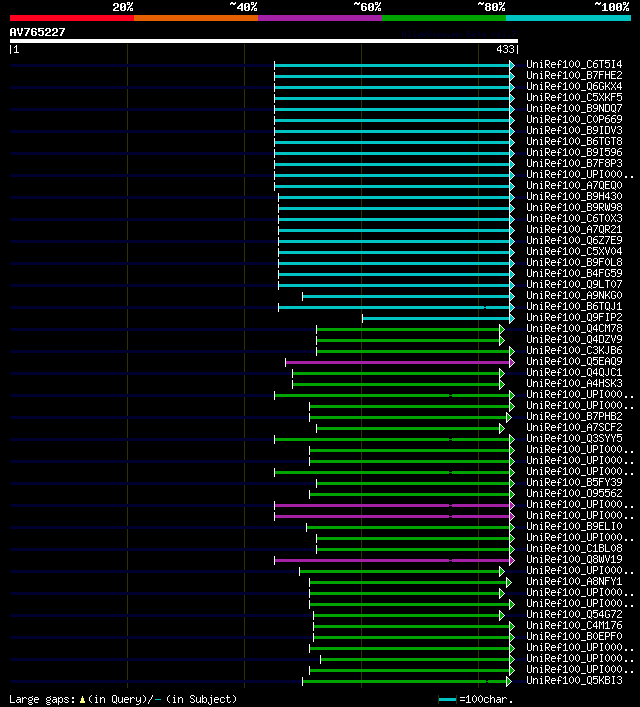Open hit UniRef100_B7FHE2
This screenshot has width=640, height=707.
[x=574, y=75]
